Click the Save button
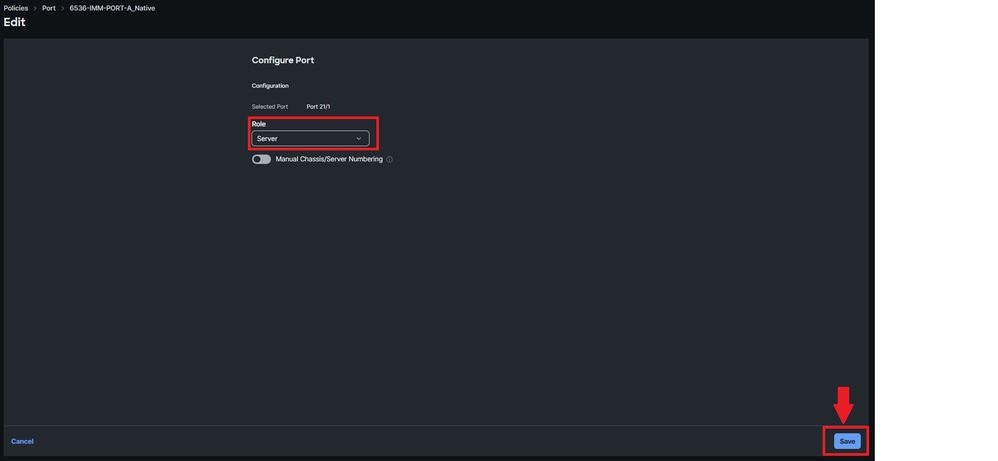The width and height of the screenshot is (998, 461). (847, 441)
